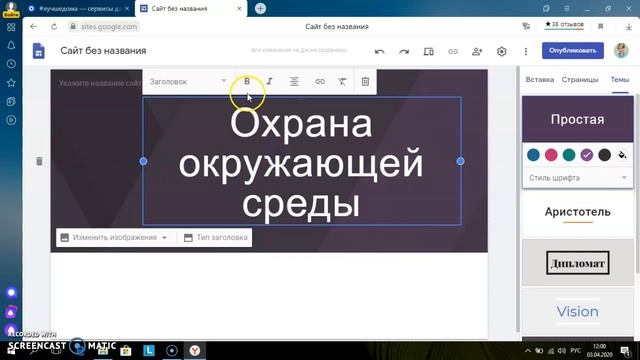The height and width of the screenshot is (360, 640).
Task: Select pink theme color
Action: (x=551, y=155)
